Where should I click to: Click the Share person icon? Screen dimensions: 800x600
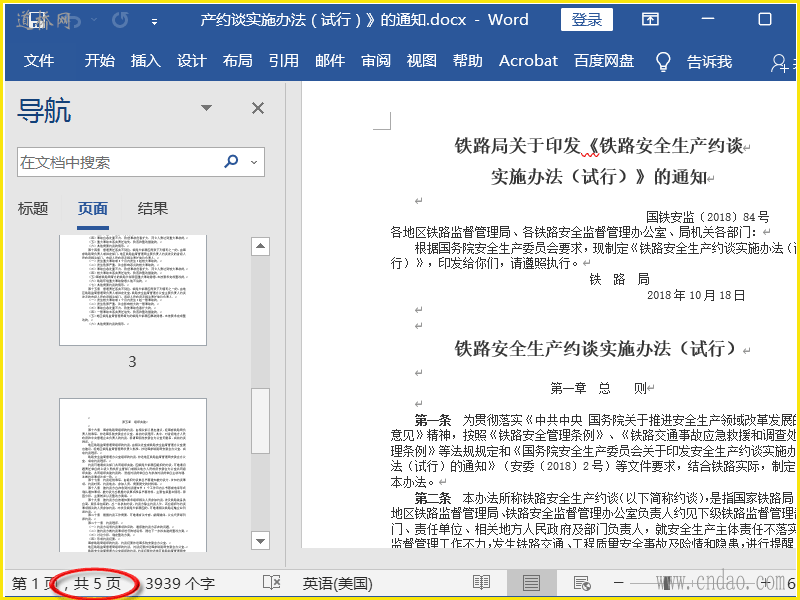[x=779, y=62]
